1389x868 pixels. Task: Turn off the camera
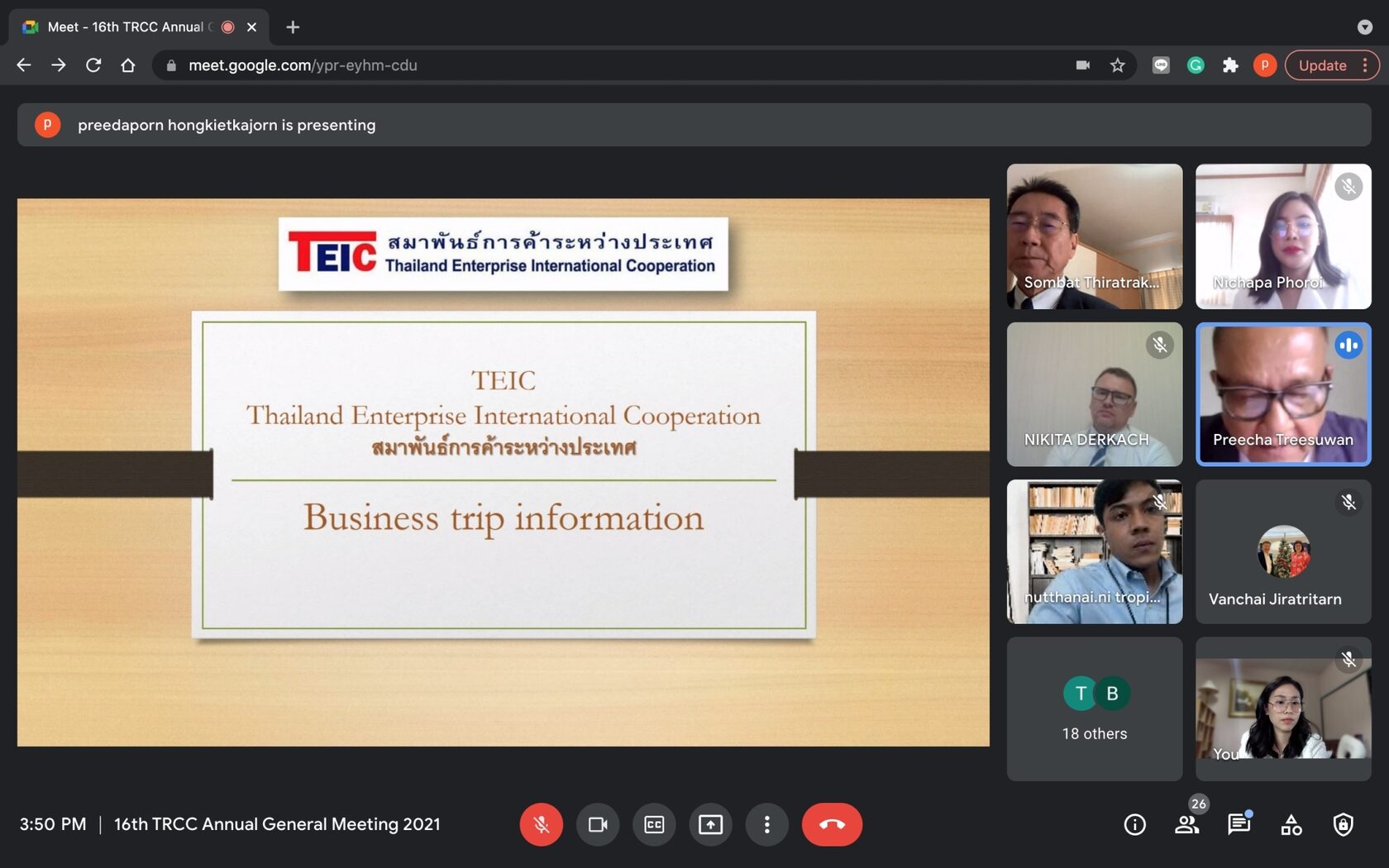[x=598, y=824]
